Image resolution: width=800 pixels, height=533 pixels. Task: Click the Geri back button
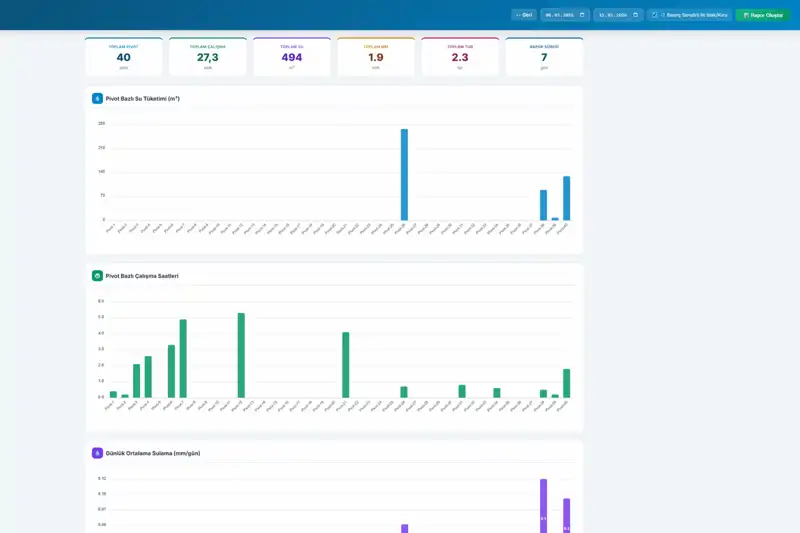pos(523,15)
